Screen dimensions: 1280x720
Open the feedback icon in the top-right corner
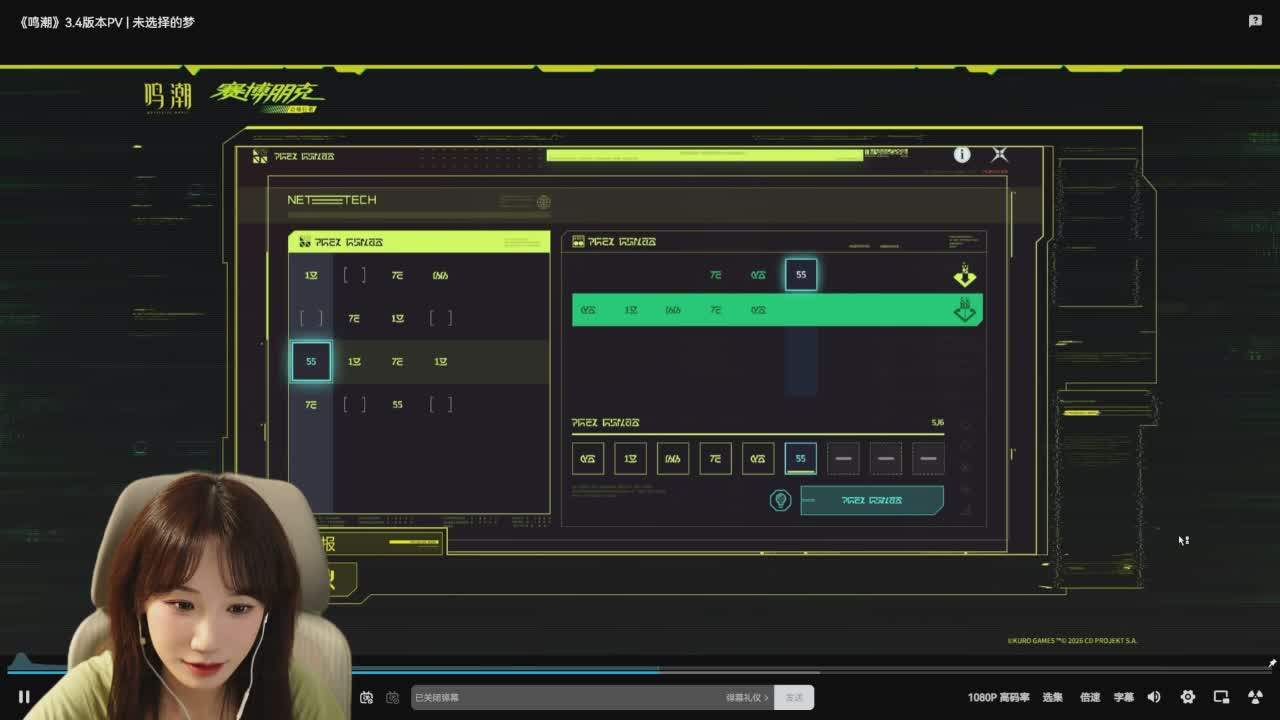(x=1255, y=21)
